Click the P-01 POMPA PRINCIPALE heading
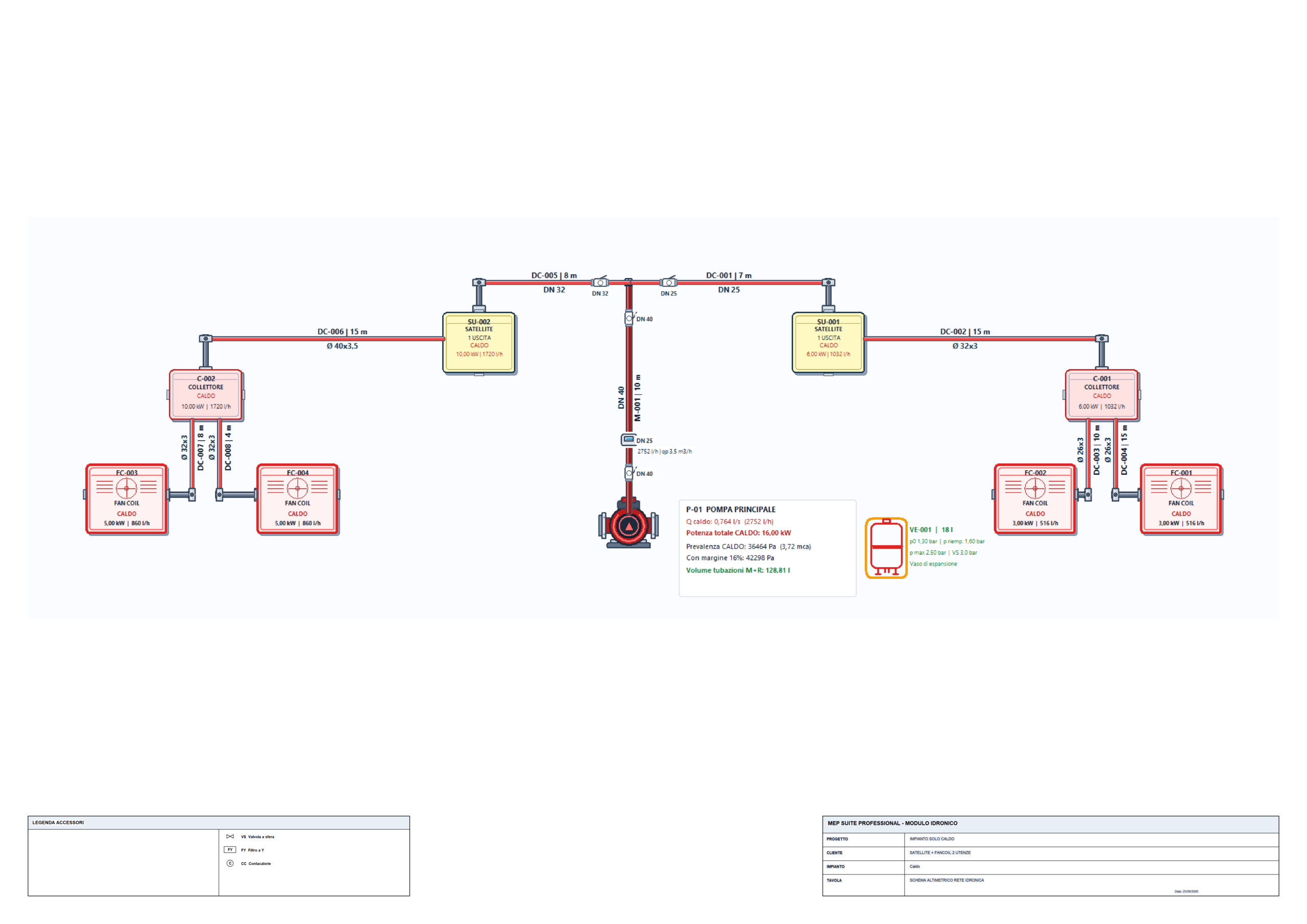1307x924 pixels. 731,509
